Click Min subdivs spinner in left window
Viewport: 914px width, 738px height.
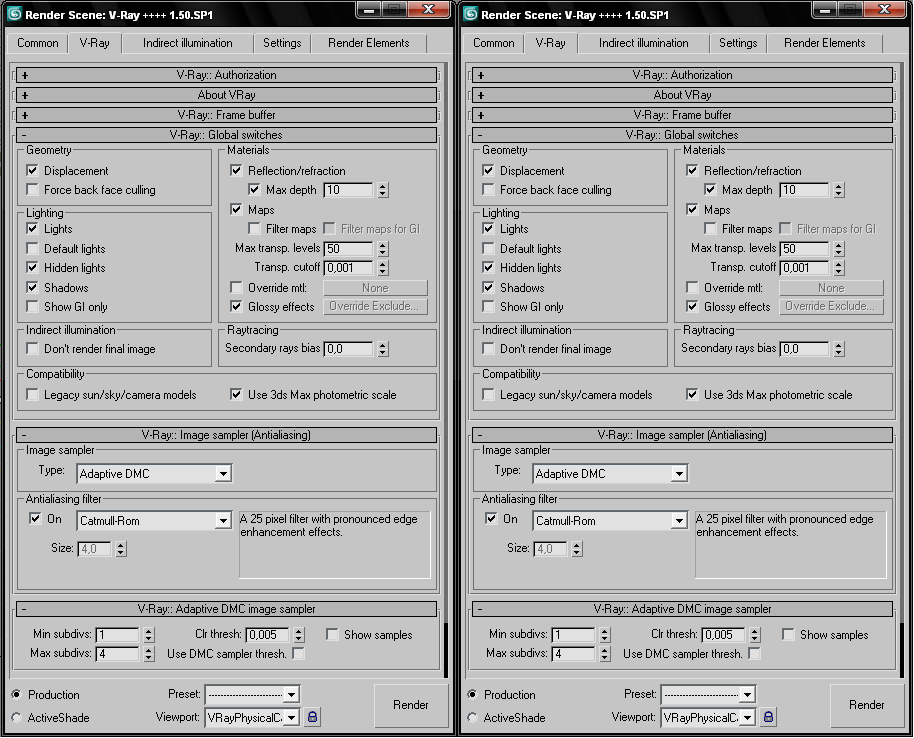tap(149, 635)
